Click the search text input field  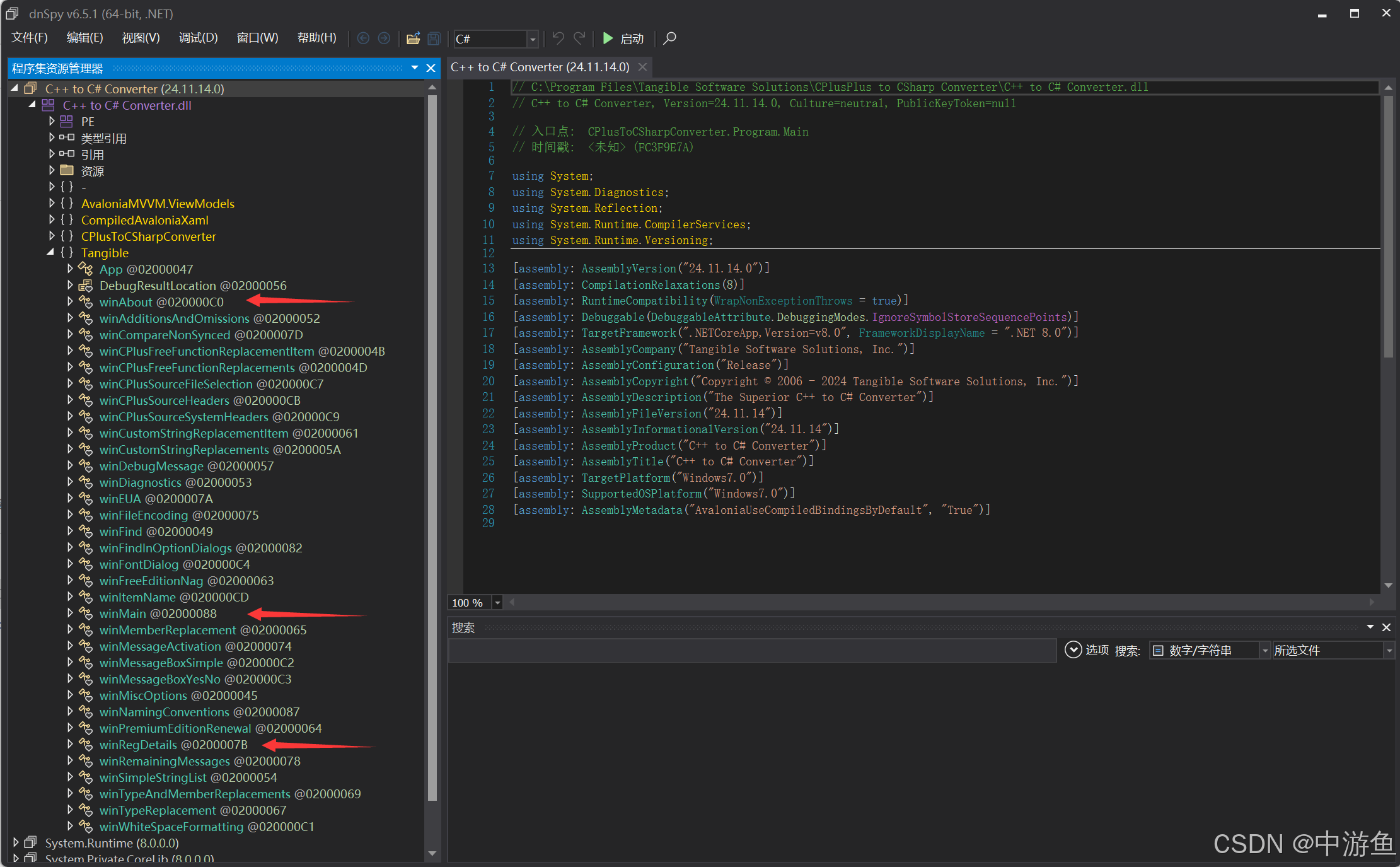click(x=751, y=650)
